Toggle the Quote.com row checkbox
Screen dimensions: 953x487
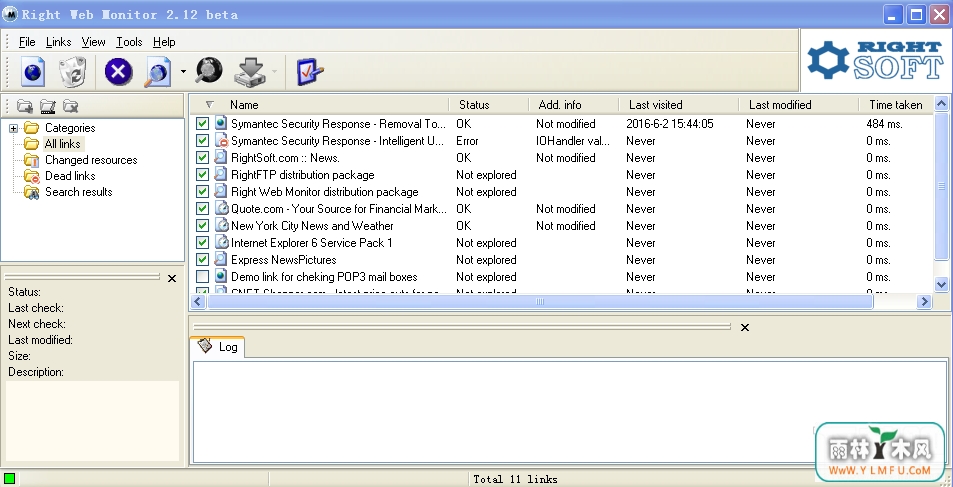tap(202, 209)
